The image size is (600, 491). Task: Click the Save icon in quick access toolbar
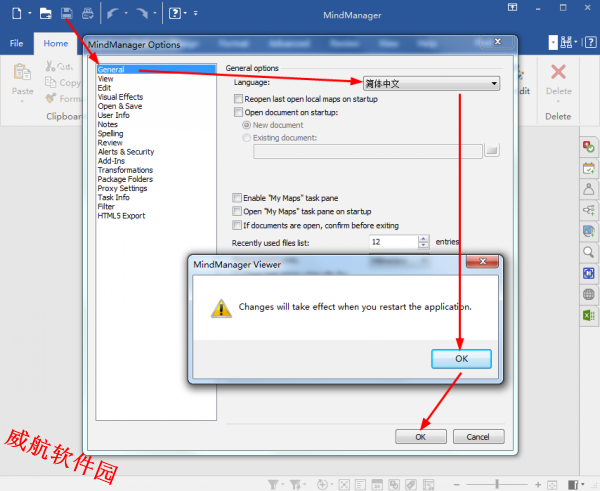pos(67,14)
